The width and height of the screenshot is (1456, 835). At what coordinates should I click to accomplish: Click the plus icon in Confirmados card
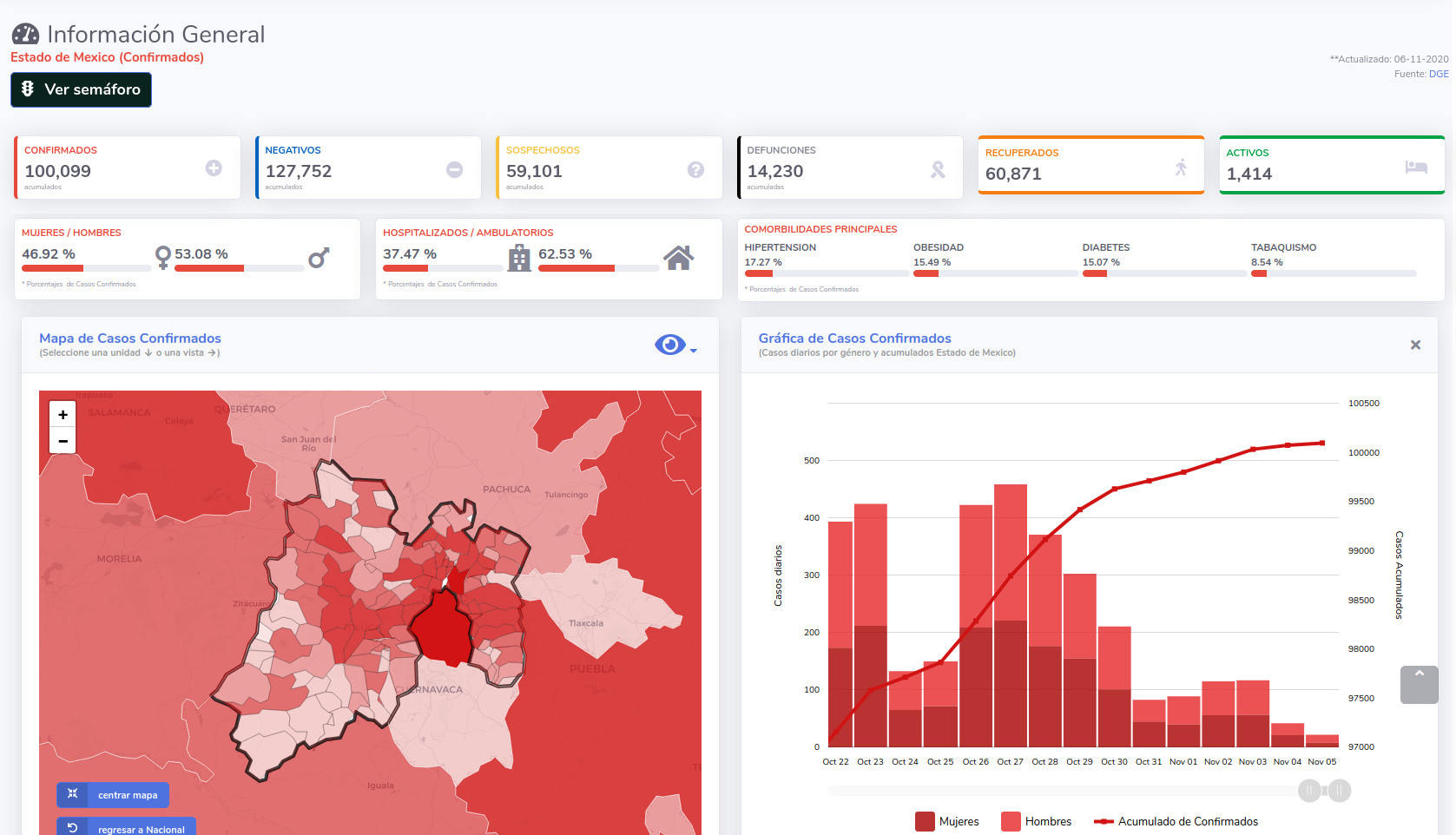tap(214, 168)
